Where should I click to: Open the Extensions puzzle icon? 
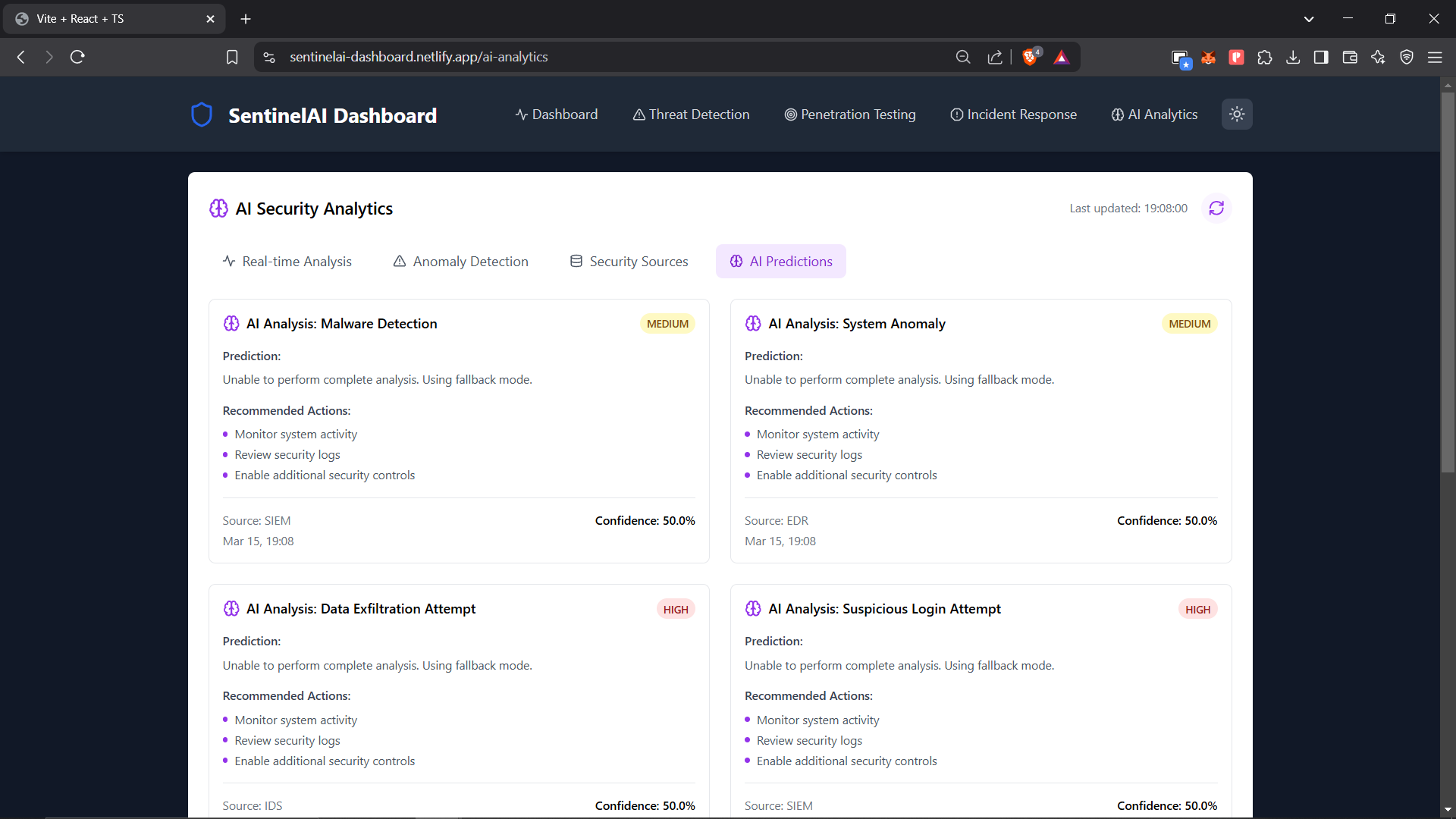(1265, 57)
